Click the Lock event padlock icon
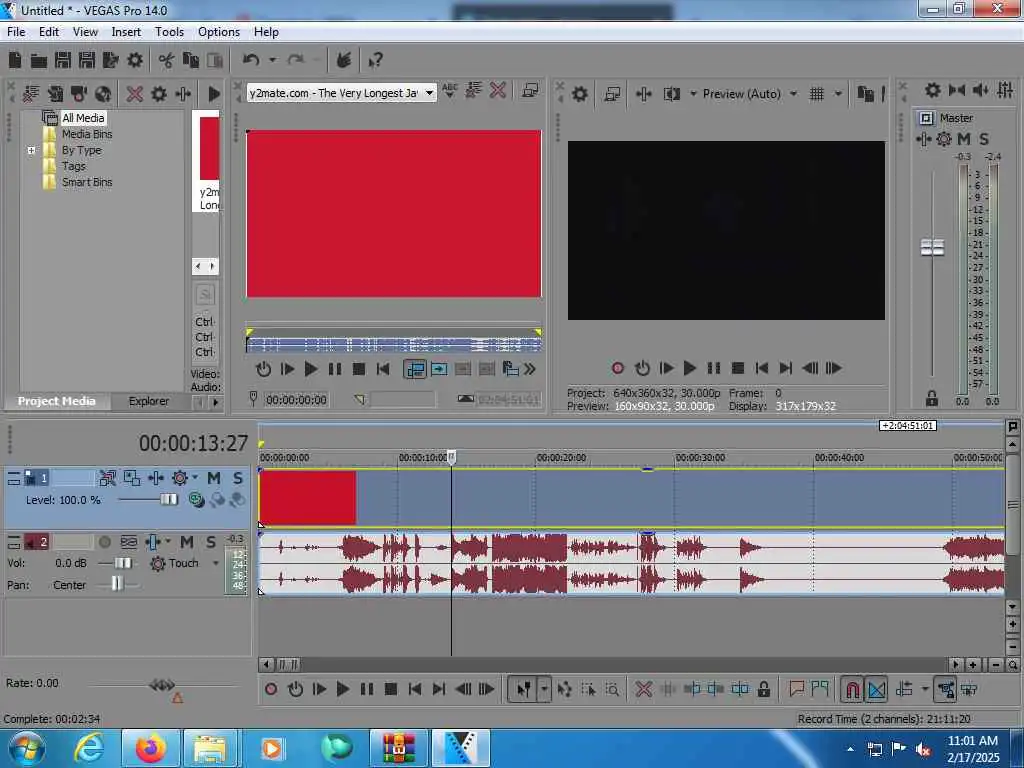The image size is (1024, 768). (763, 689)
